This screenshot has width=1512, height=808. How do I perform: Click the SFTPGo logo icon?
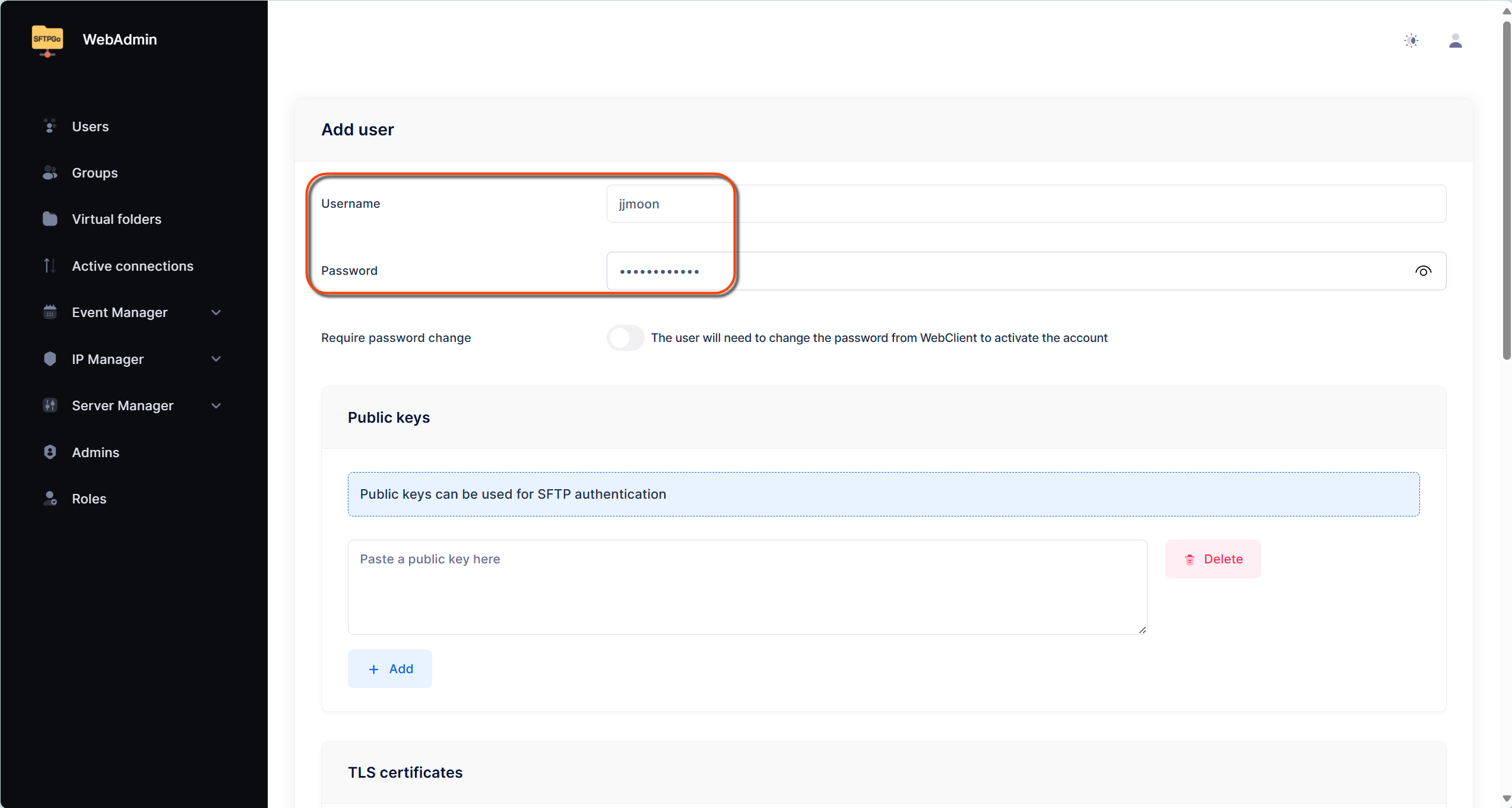pyautogui.click(x=47, y=40)
